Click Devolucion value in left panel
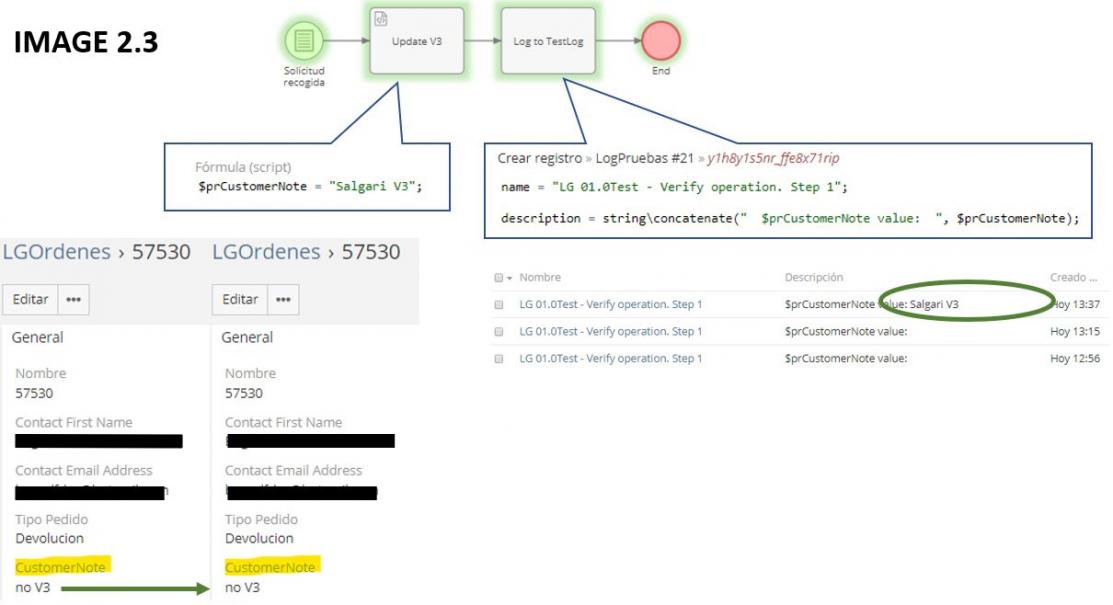The width and height of the screenshot is (1113, 605). (x=50, y=538)
